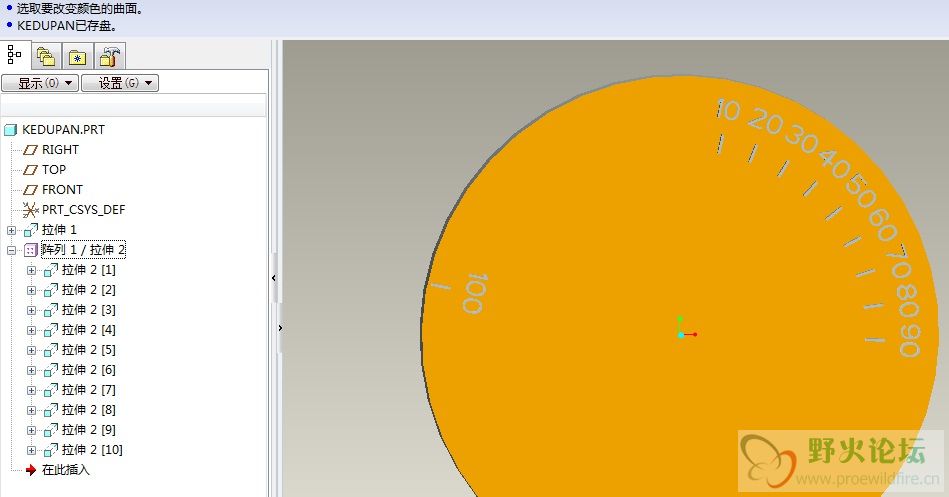
Task: Select PRT_CSYS_DEF coordinate system
Action: click(x=83, y=209)
